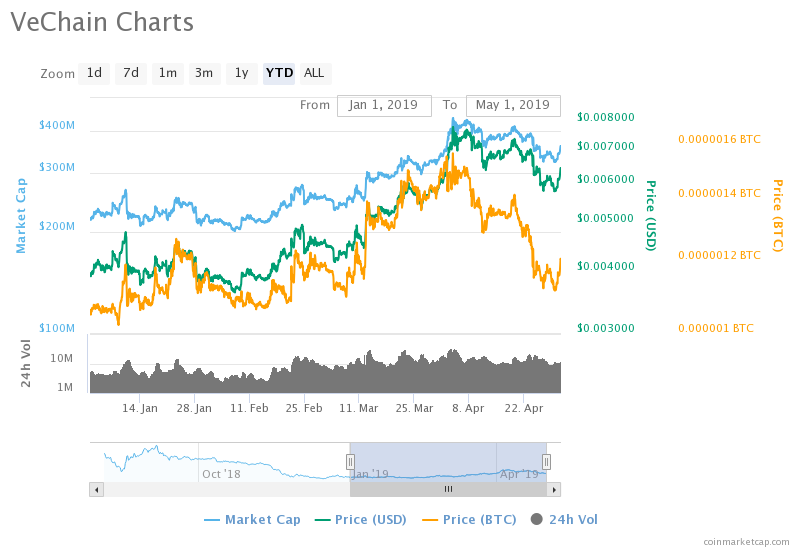Click the $300M market cap label
The height and width of the screenshot is (550, 800).
pos(57,167)
